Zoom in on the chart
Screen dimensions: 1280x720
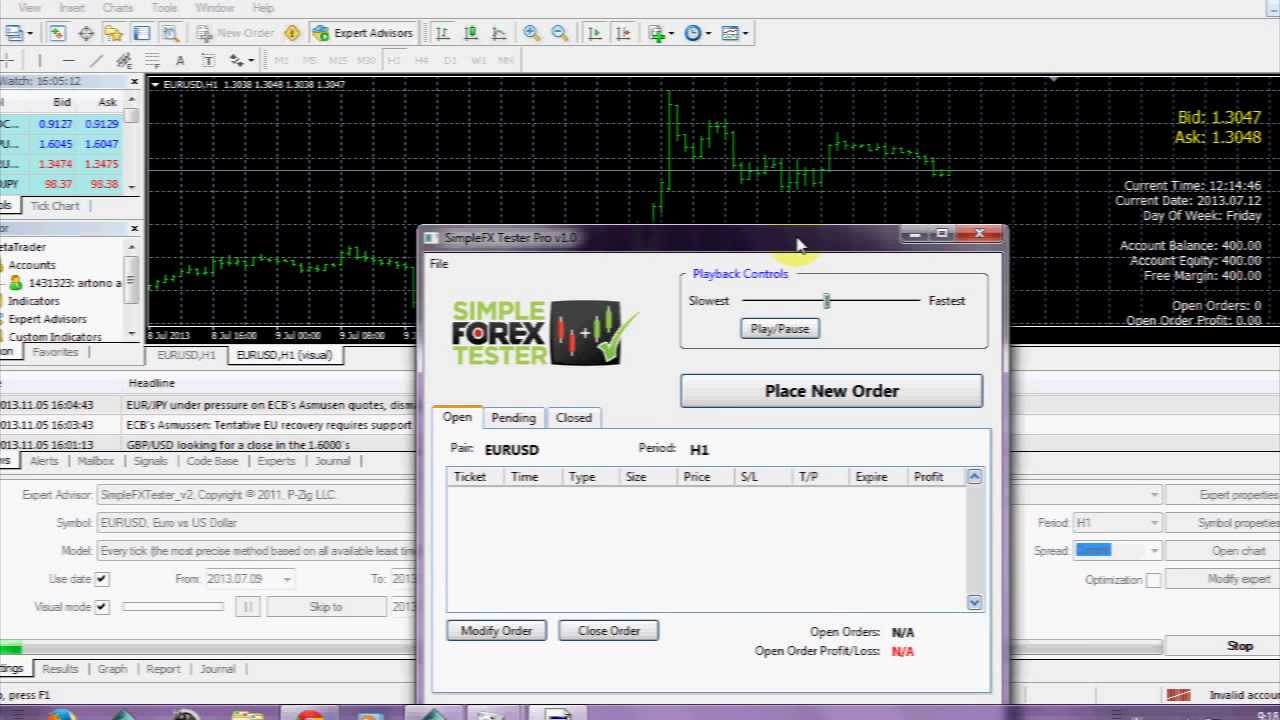coord(532,33)
